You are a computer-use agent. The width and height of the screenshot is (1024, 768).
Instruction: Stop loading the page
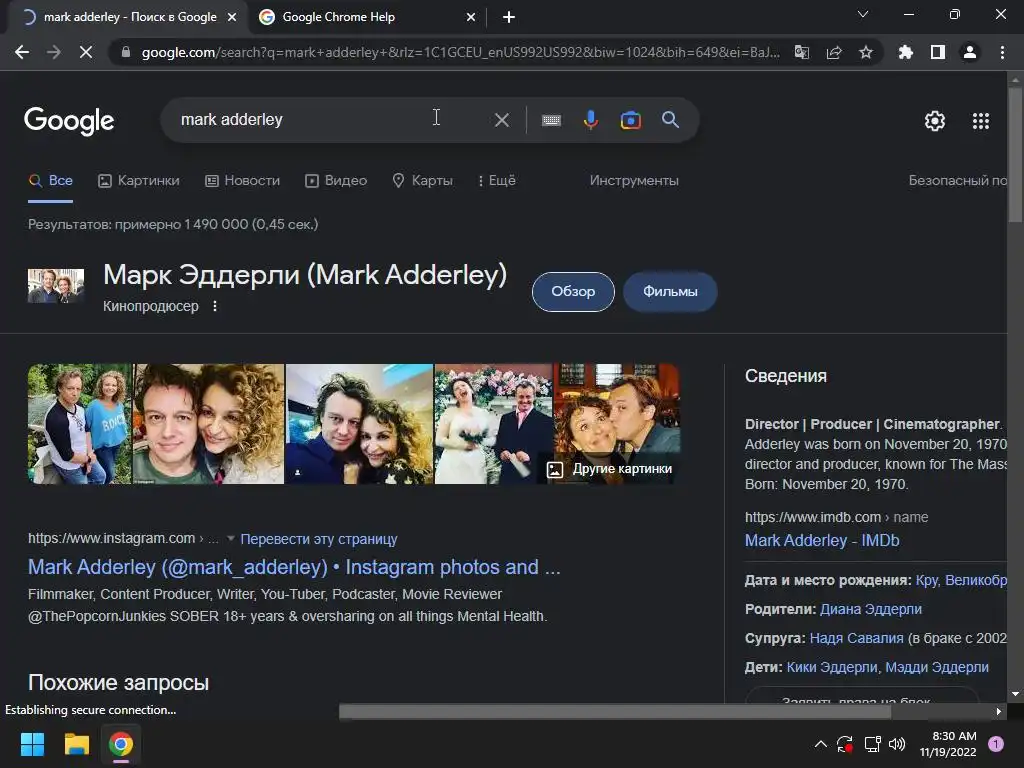pos(86,52)
